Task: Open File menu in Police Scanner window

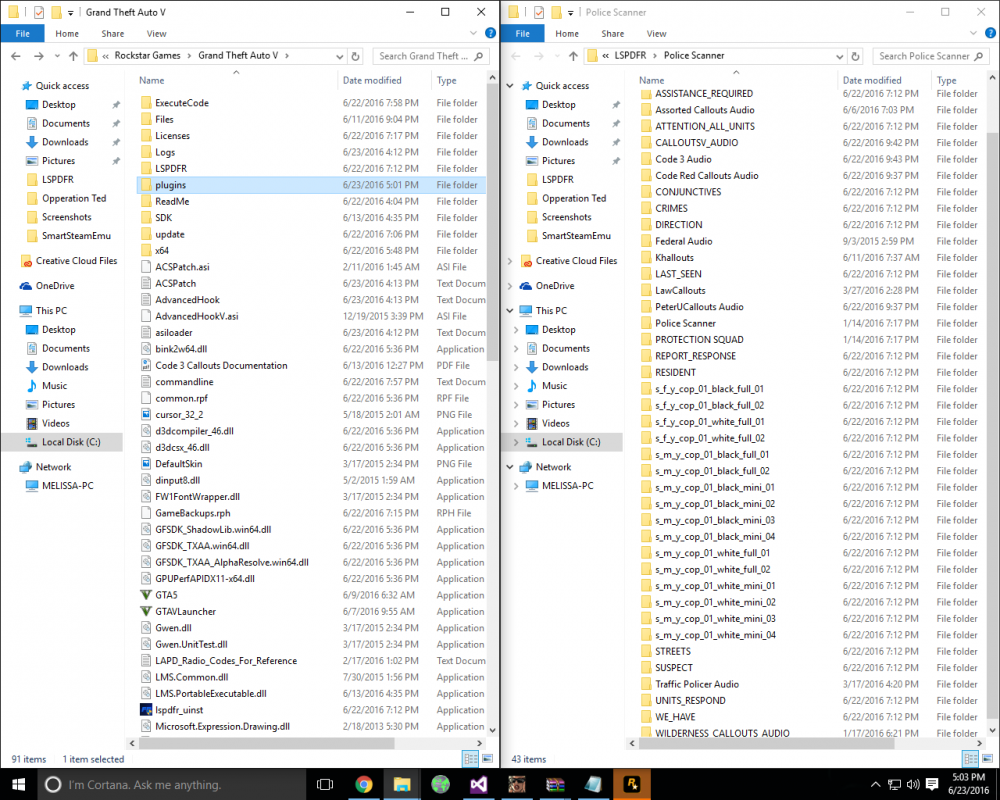Action: click(522, 34)
